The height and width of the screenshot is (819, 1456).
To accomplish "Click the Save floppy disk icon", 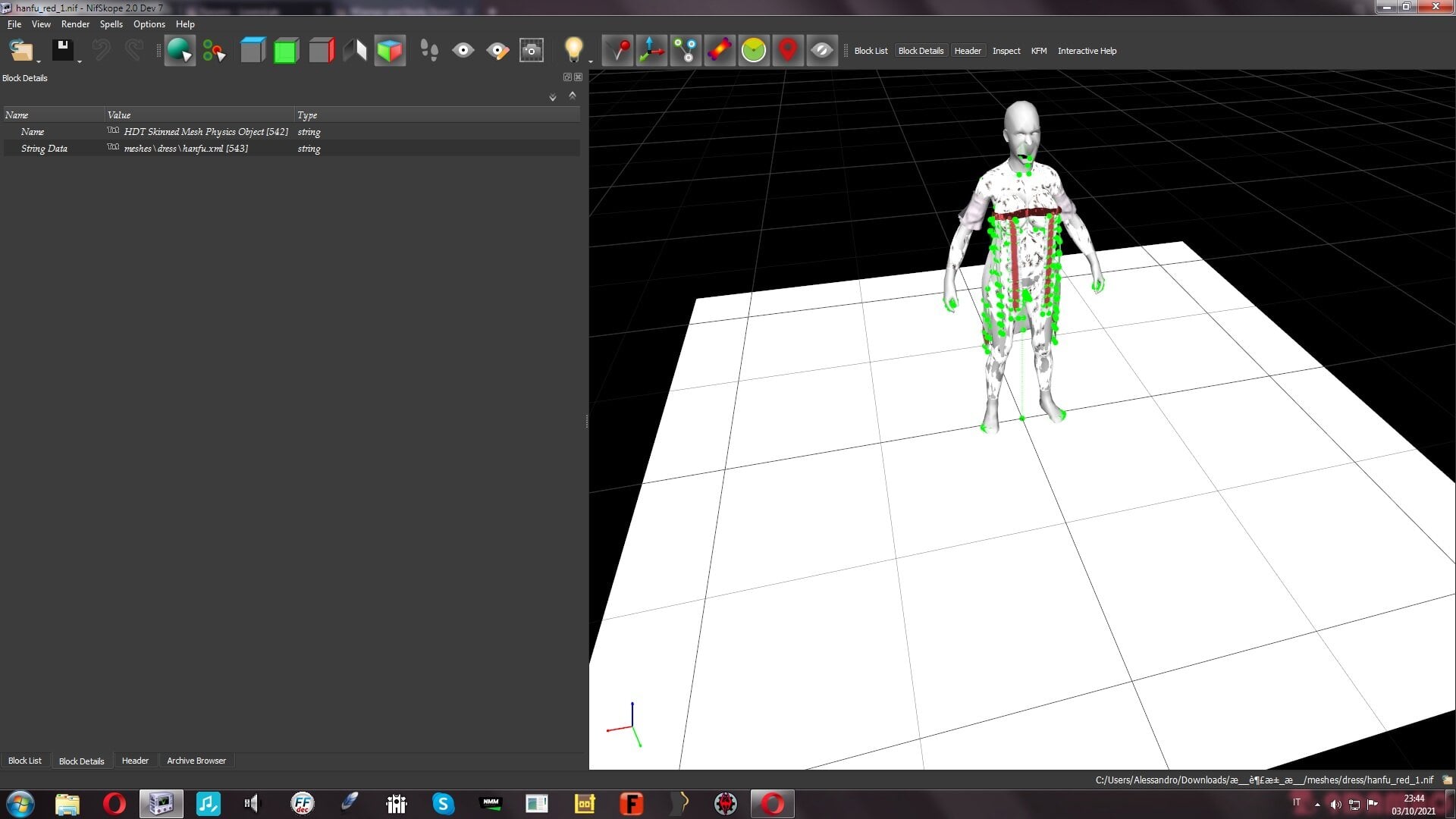I will pos(62,51).
